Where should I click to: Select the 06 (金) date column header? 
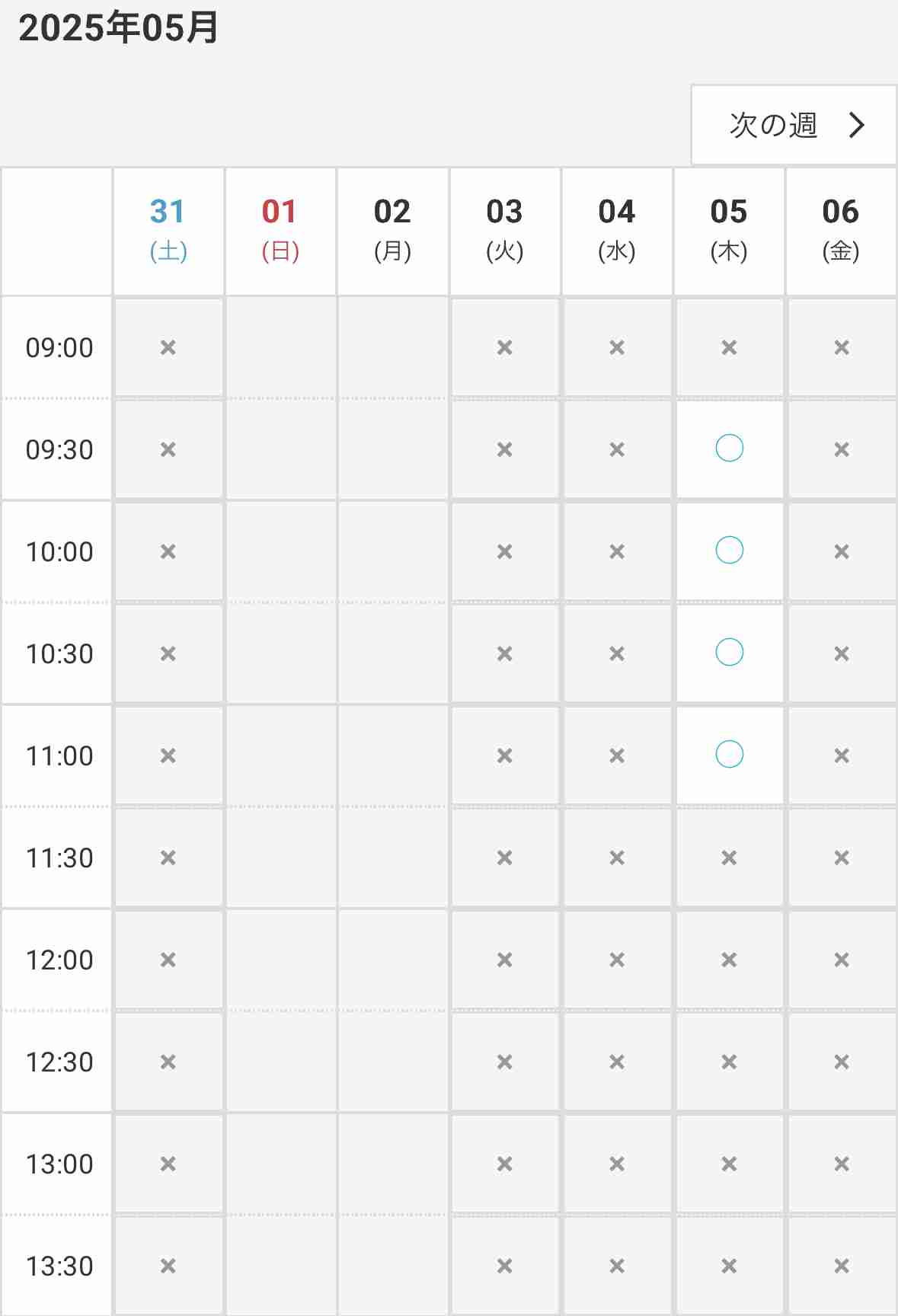coord(841,231)
